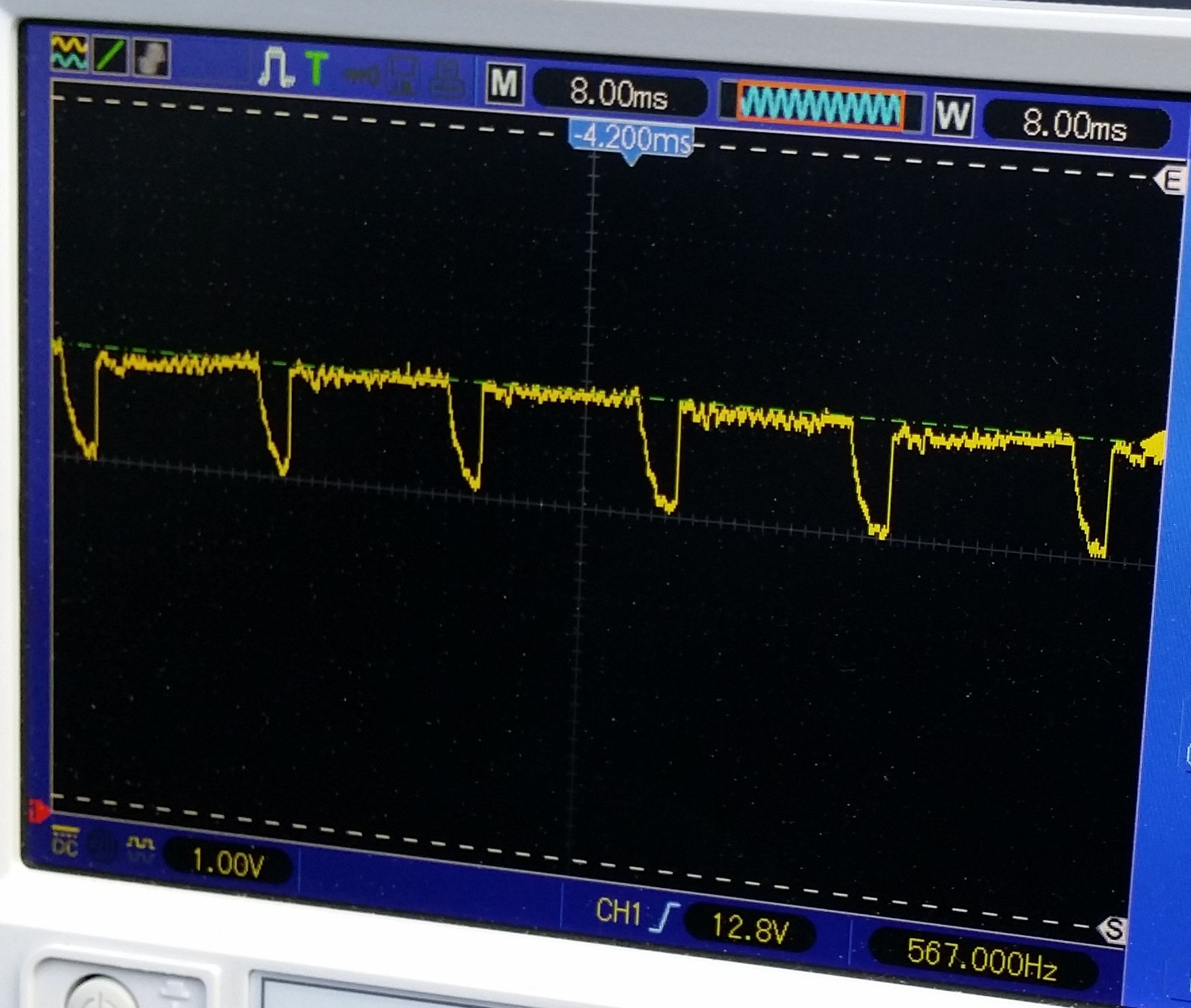Click the green T trigger status icon
Image resolution: width=1191 pixels, height=1008 pixels.
(316, 70)
